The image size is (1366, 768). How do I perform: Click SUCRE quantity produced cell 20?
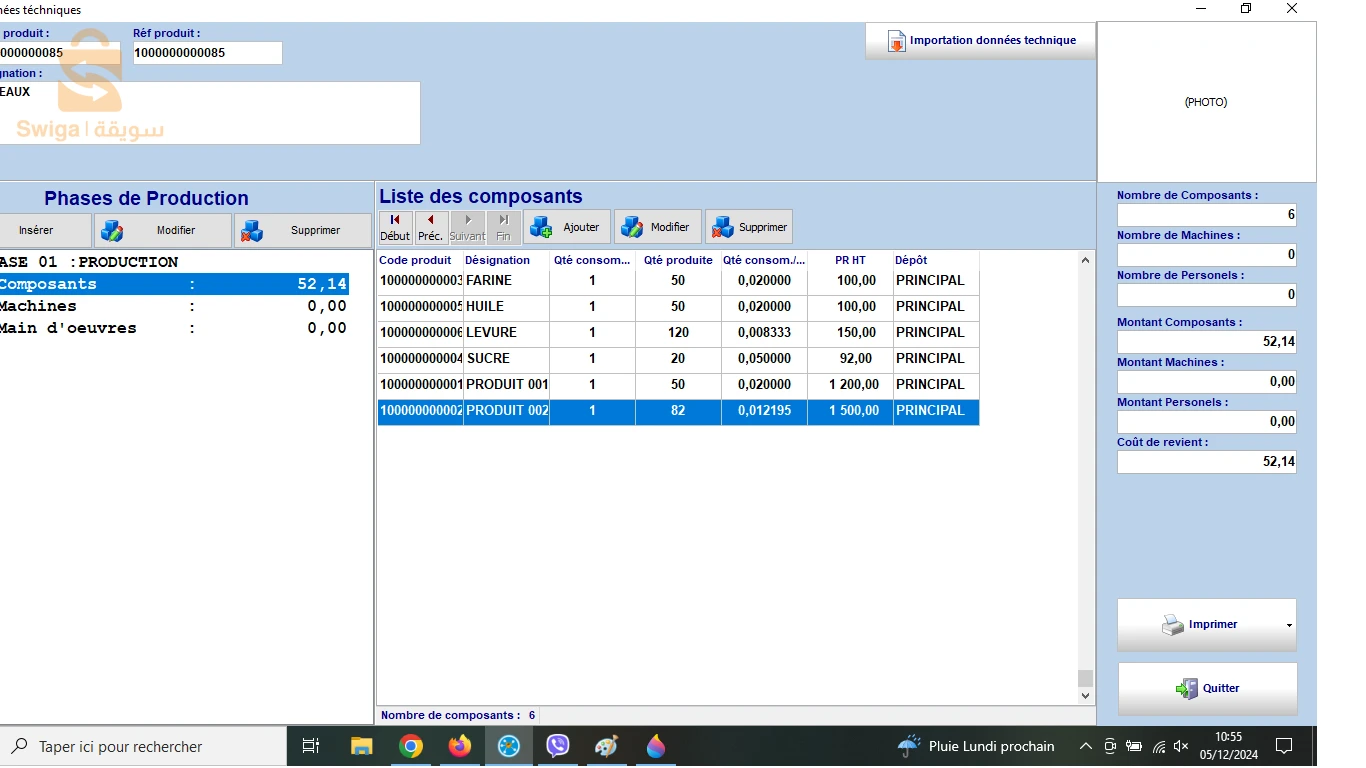click(x=678, y=359)
